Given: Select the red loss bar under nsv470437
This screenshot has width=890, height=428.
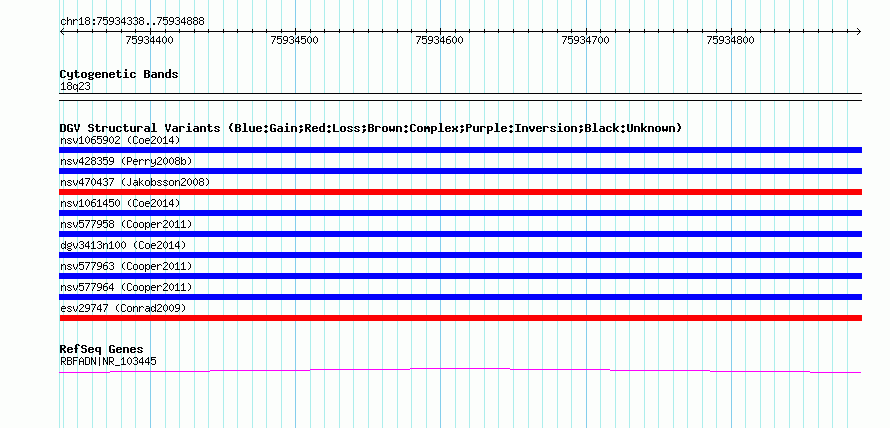Looking at the screenshot, I should 460,192.
